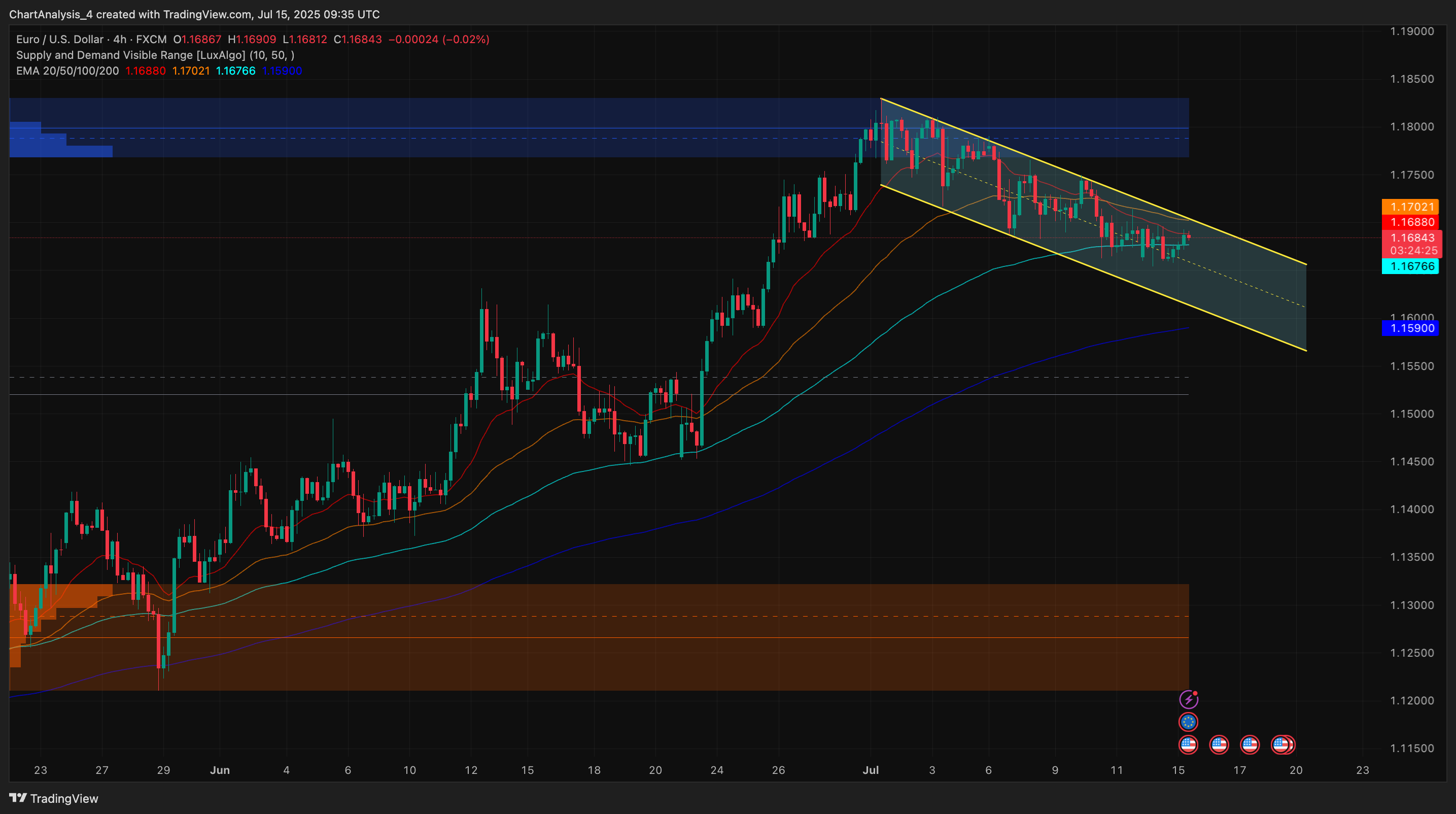Screen dimensions: 1456x814
Task: Click the 1.15000 price scale label
Action: 1412,414
